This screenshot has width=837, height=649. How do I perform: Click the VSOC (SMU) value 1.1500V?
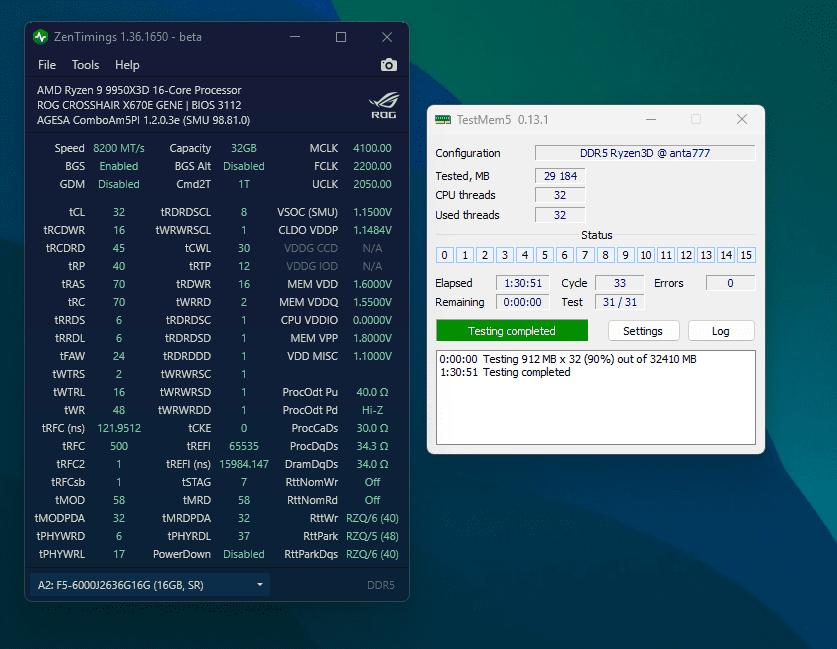[x=372, y=212]
